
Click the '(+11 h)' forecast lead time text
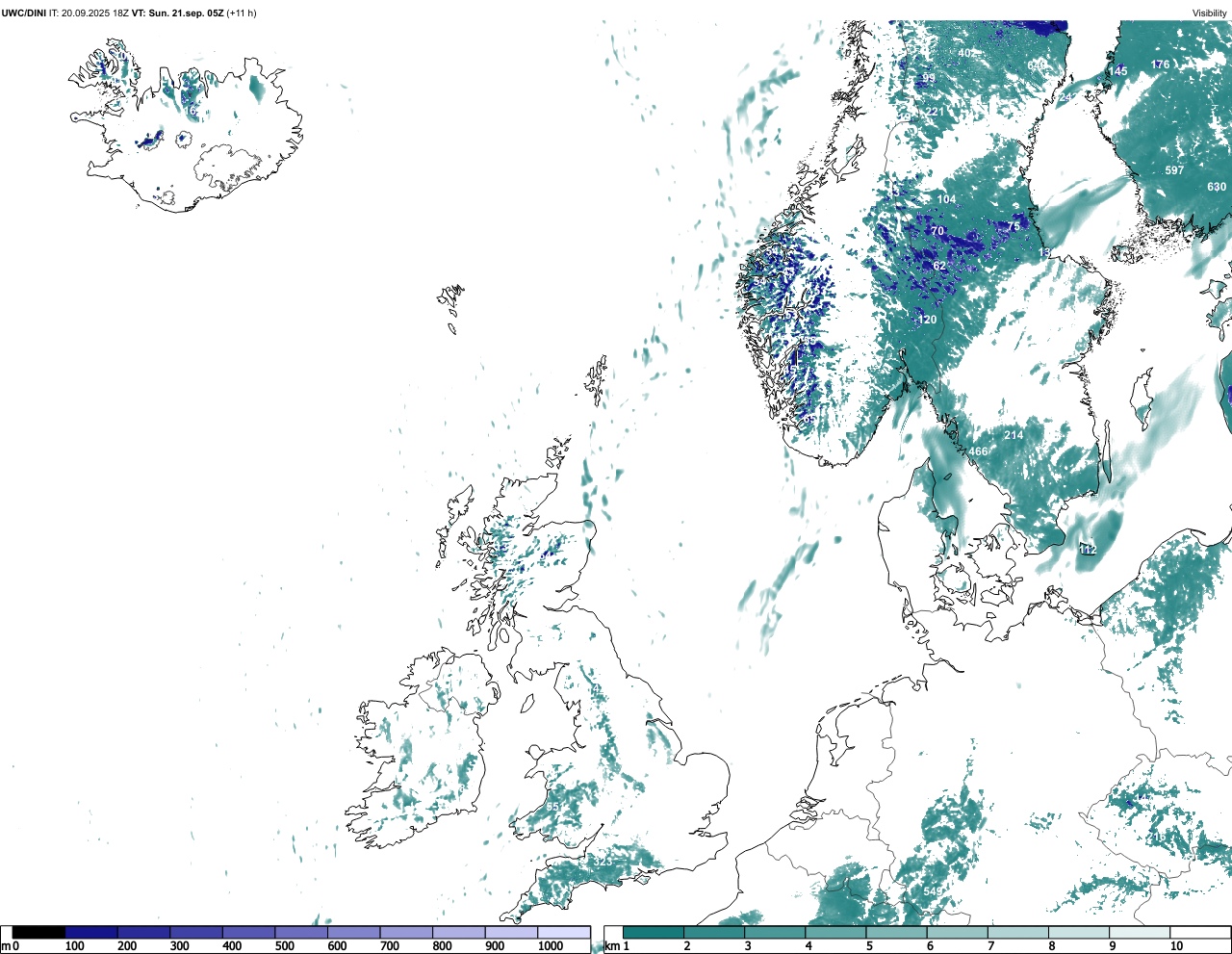(241, 13)
